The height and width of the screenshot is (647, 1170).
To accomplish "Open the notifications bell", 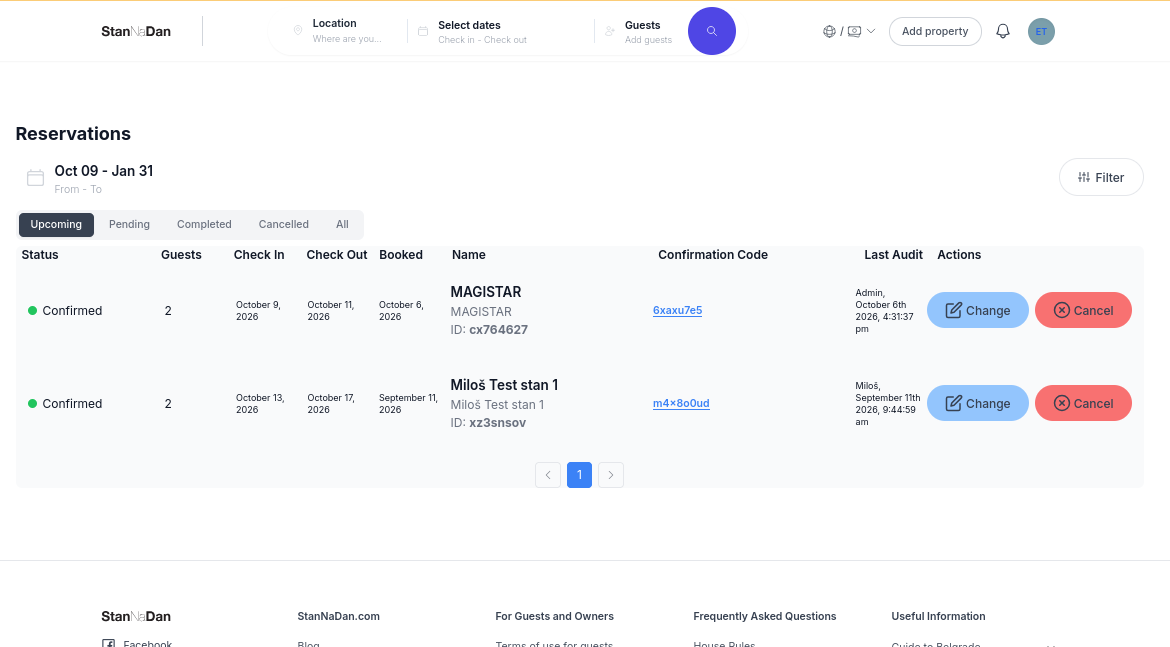I will click(x=1003, y=31).
